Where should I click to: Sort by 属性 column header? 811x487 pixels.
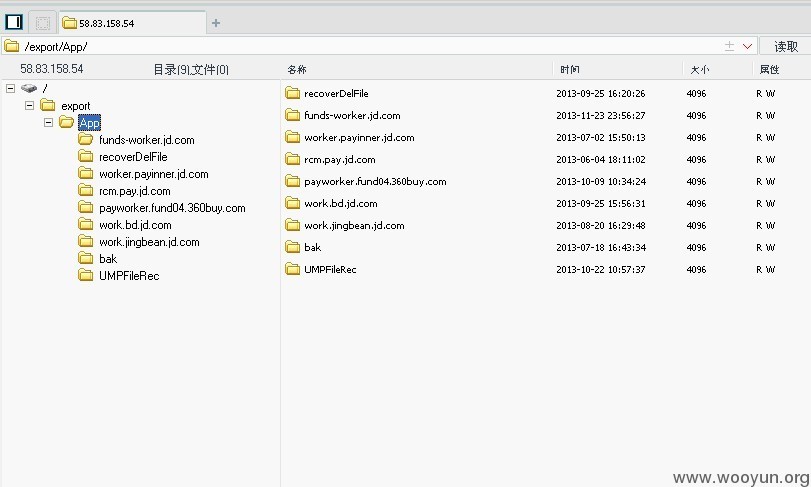pyautogui.click(x=769, y=69)
